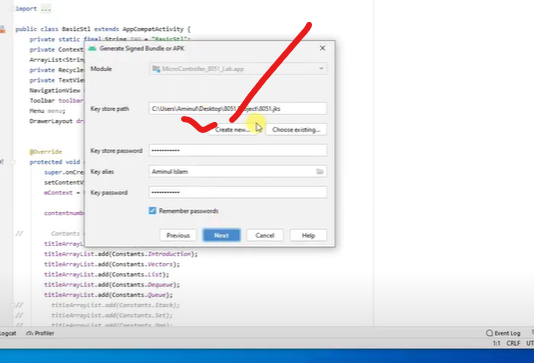
Task: Click the Constants.Queue line
Action: [108, 295]
